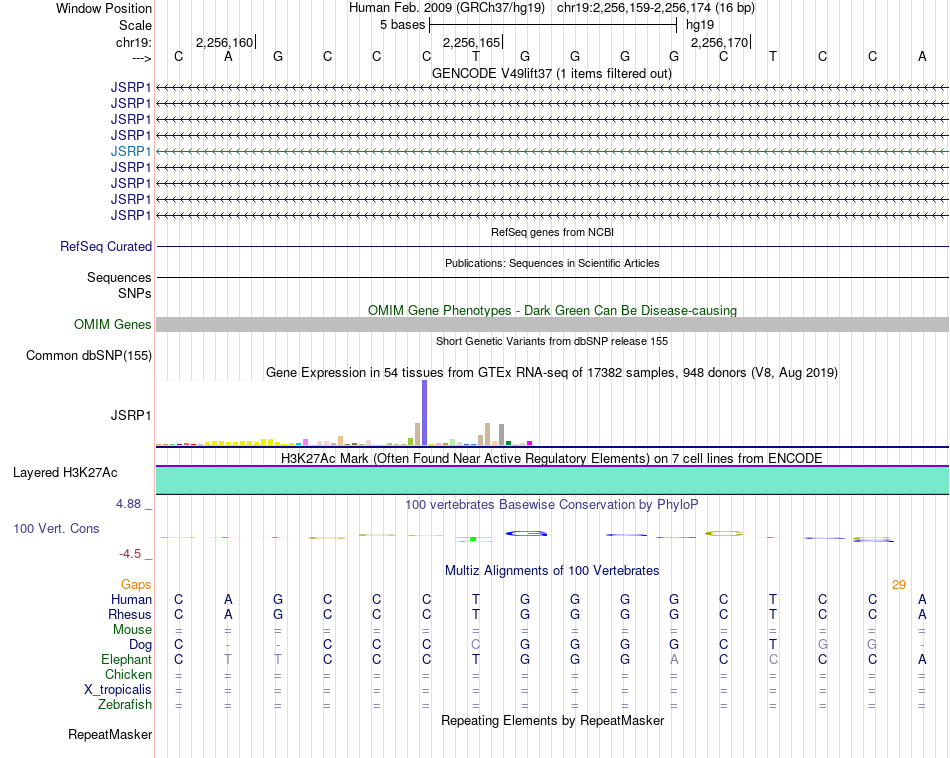Click the orange gap count 29
950x758 pixels.
pyautogui.click(x=899, y=585)
